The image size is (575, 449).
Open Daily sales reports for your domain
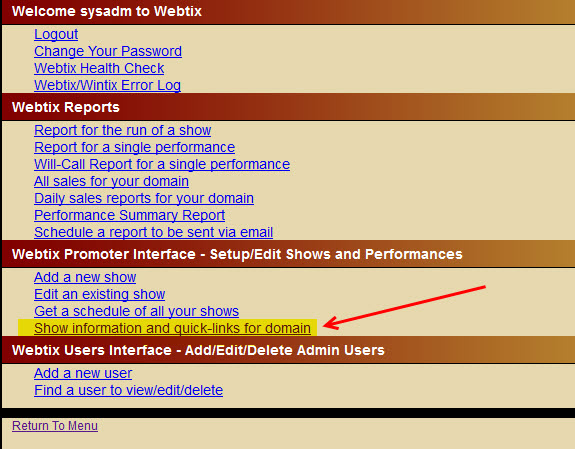coord(144,198)
